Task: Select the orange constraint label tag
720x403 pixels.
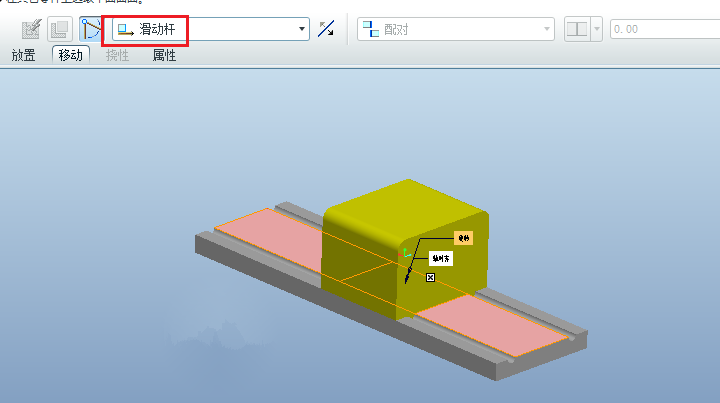Action: coord(463,238)
